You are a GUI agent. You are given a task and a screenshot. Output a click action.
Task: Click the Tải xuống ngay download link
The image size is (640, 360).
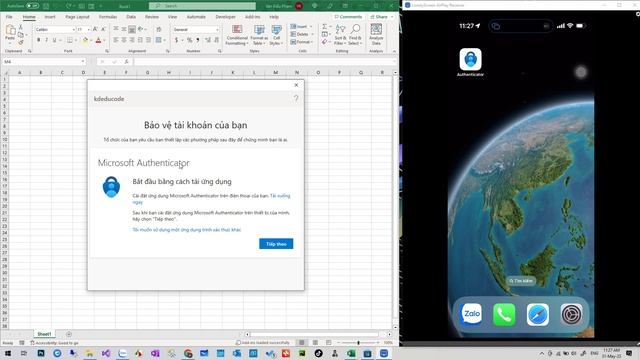tap(280, 196)
